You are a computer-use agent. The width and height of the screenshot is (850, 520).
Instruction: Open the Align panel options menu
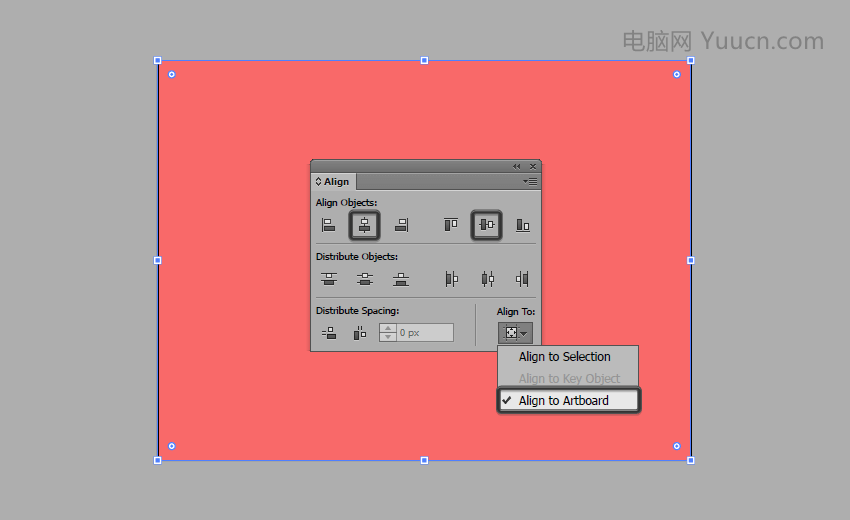(x=530, y=182)
